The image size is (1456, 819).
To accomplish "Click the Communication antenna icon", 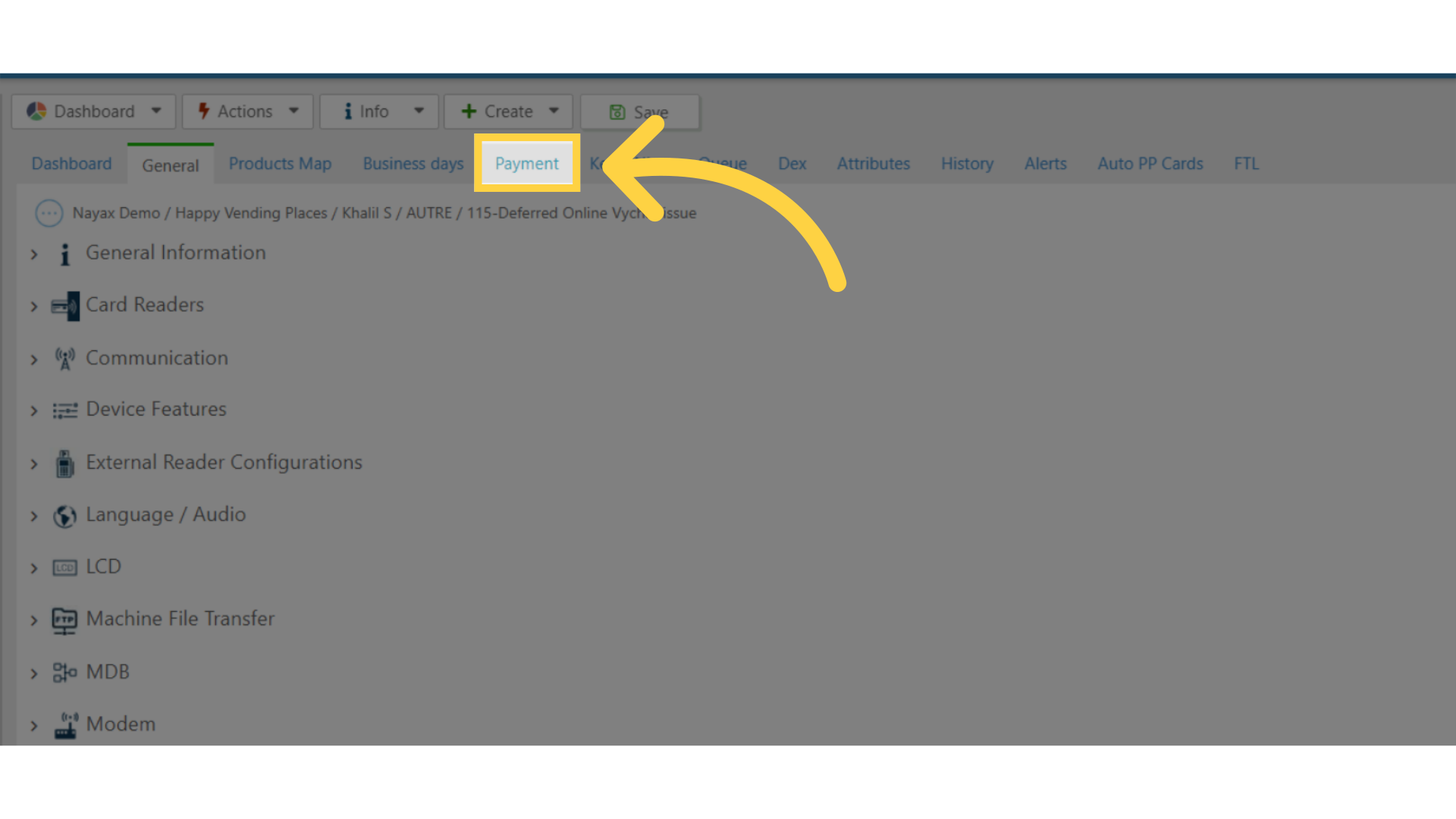I will tap(64, 358).
